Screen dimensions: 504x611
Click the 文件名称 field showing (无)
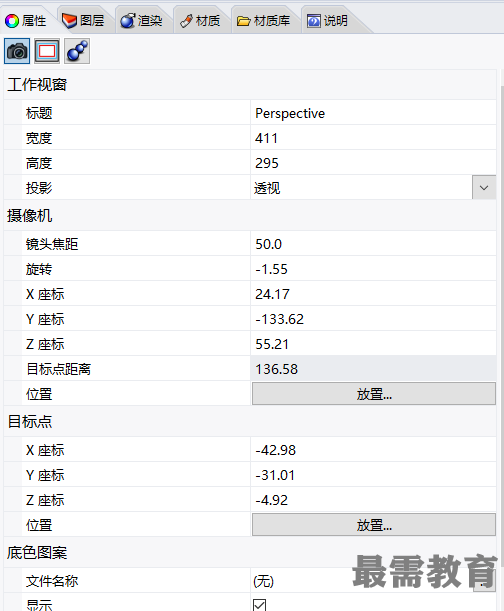pyautogui.click(x=361, y=581)
